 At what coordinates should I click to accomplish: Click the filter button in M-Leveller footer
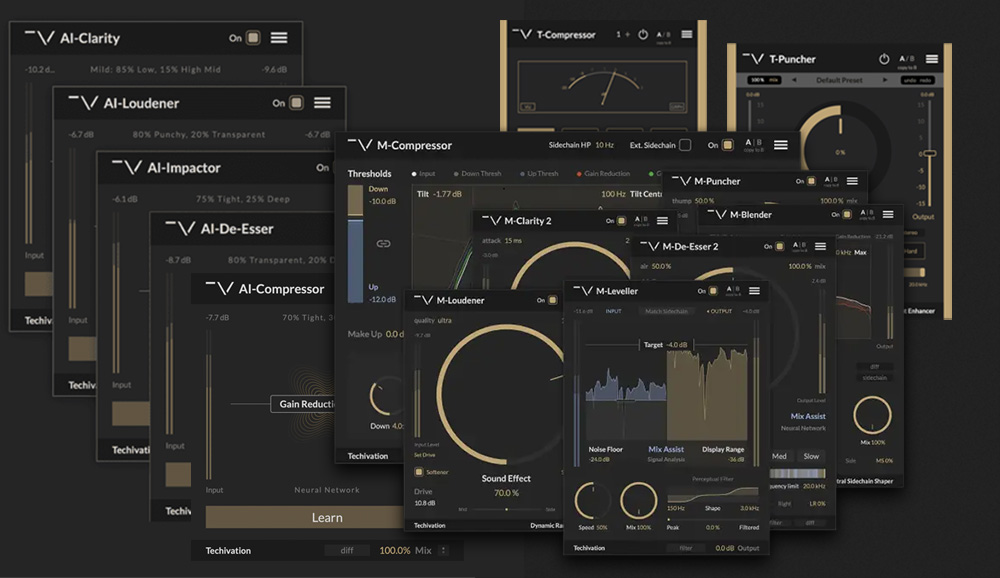click(686, 548)
